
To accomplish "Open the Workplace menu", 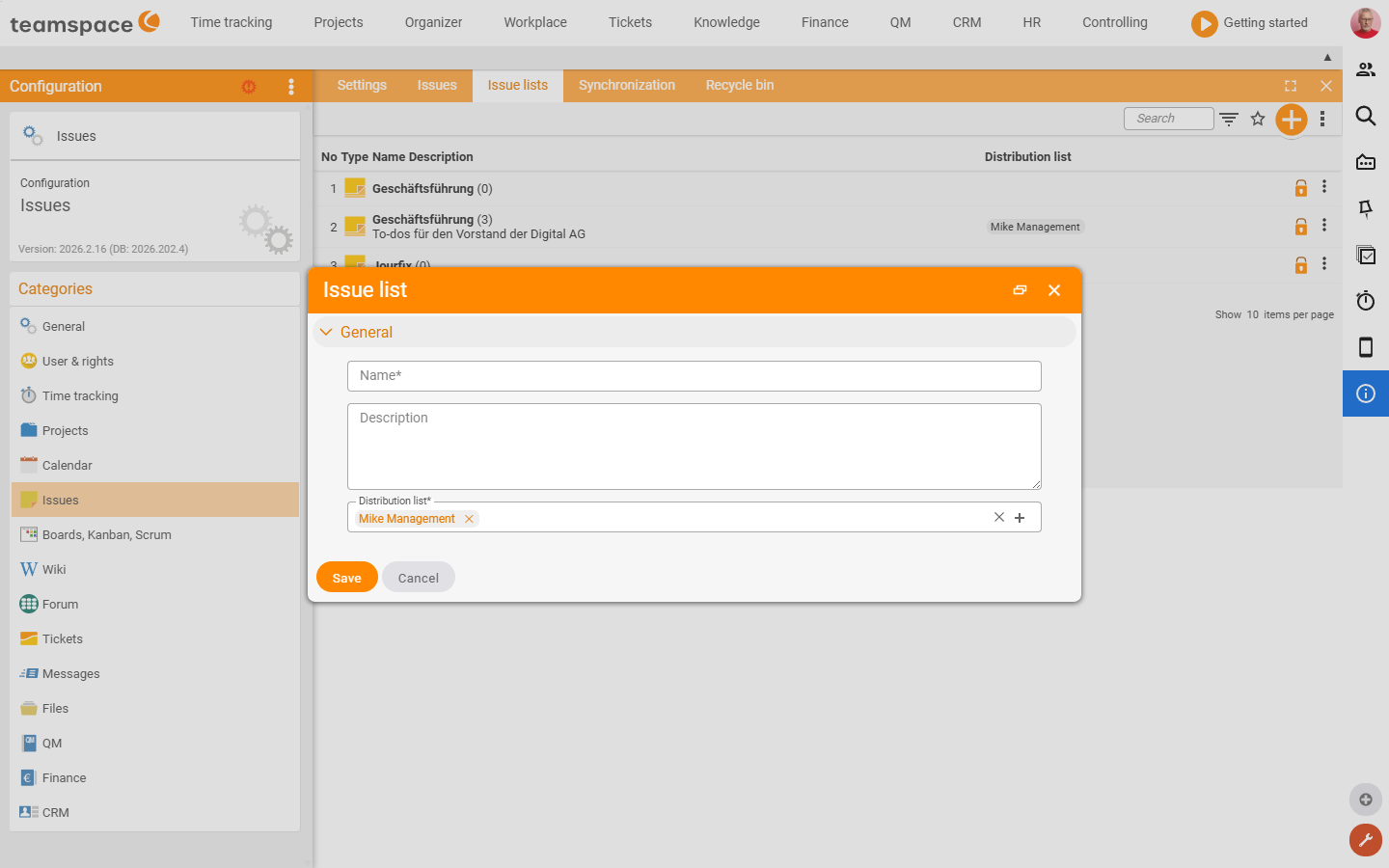I will tap(535, 22).
